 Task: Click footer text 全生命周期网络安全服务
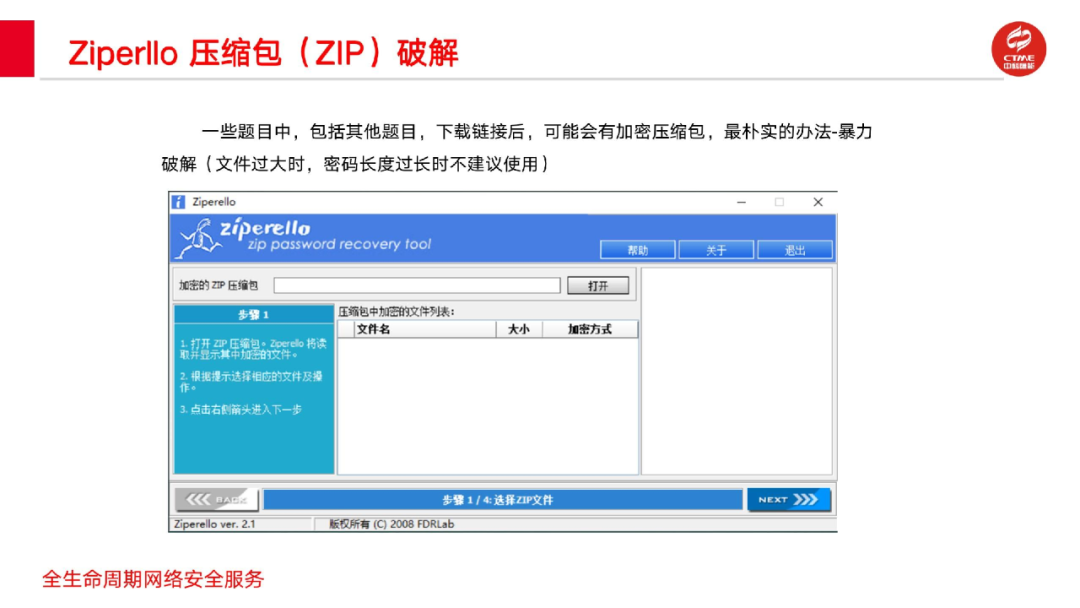pos(153,579)
